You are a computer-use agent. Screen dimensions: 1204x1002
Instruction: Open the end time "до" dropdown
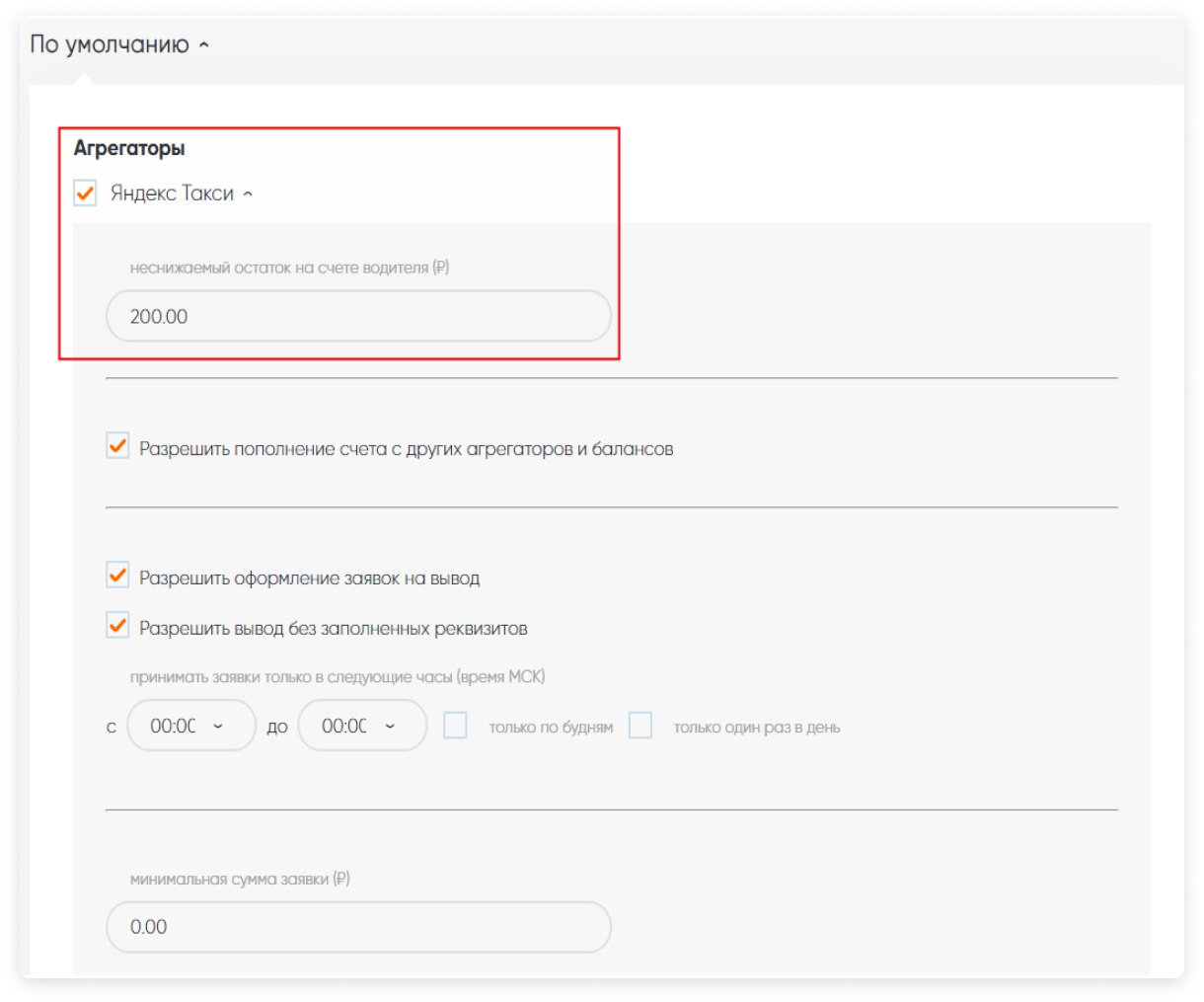(361, 726)
